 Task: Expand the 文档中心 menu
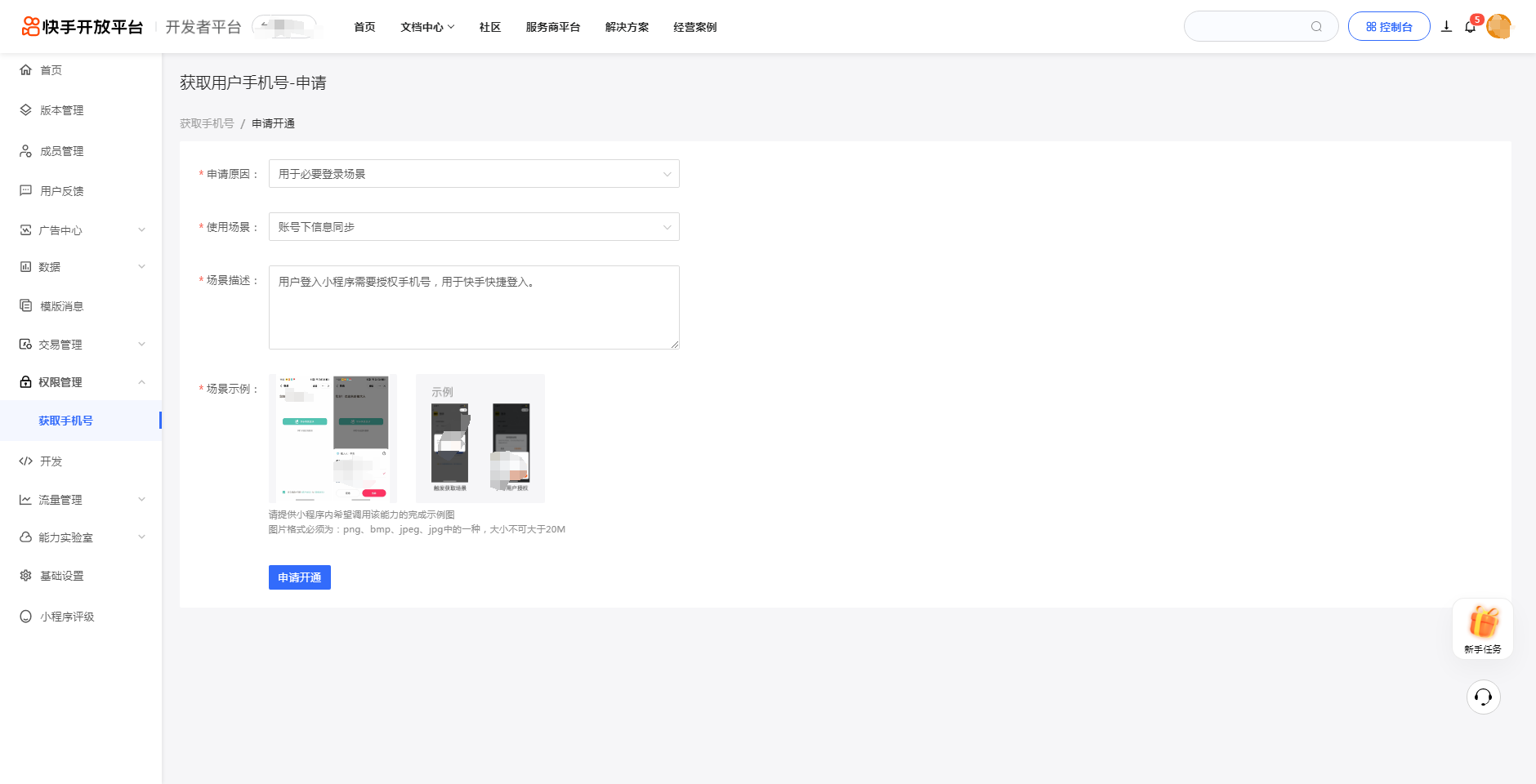click(x=426, y=27)
